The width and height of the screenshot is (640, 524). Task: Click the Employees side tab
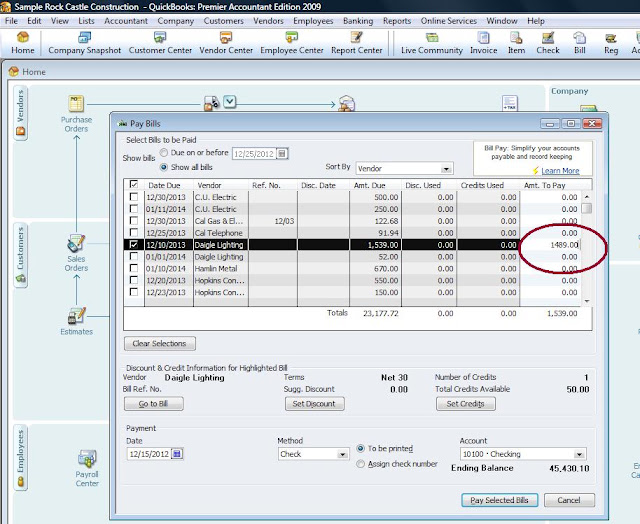pos(20,457)
